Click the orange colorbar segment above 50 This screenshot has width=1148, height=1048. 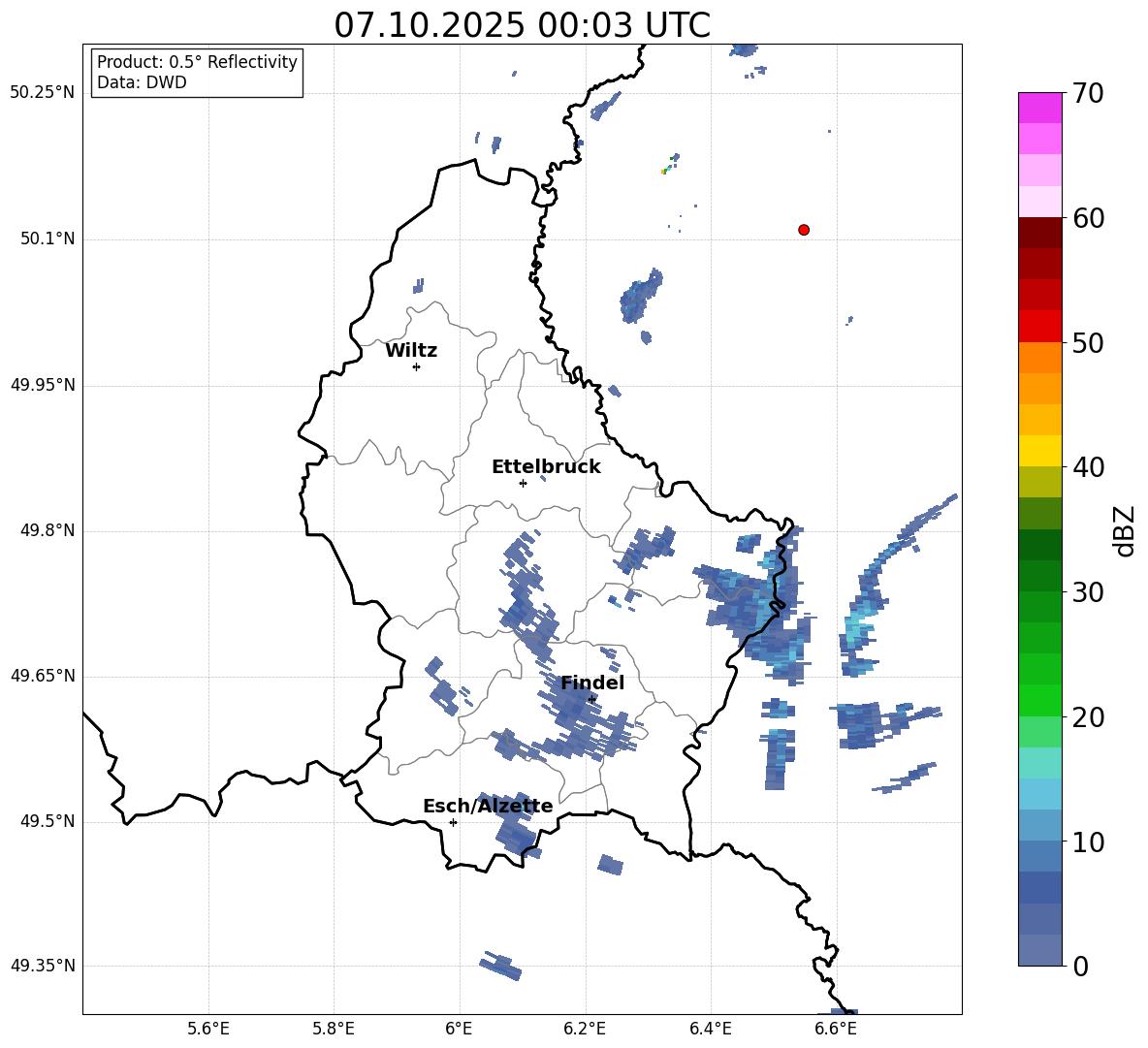1039,357
